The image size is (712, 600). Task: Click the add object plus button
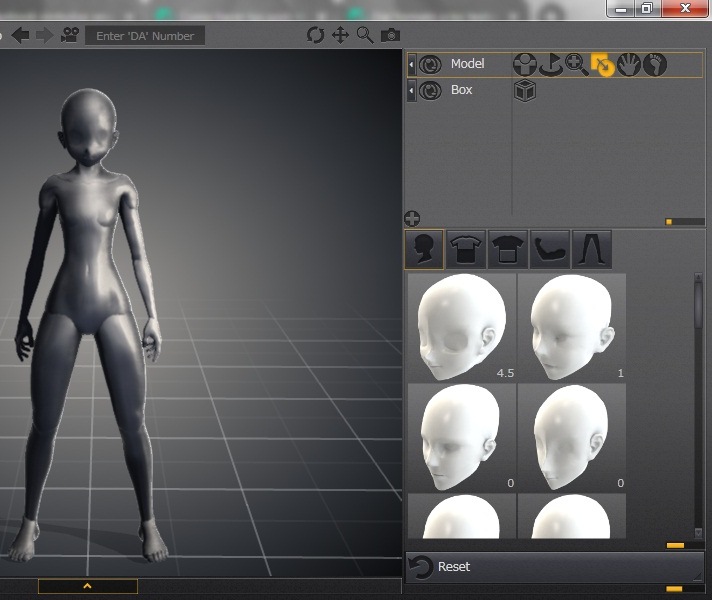[412, 219]
